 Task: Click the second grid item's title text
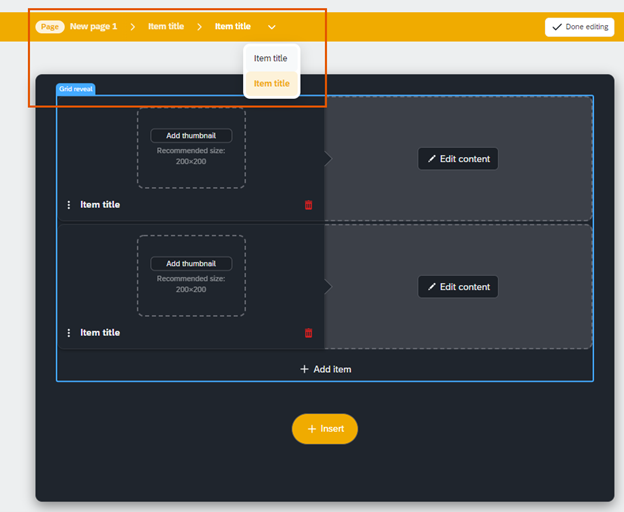[x=100, y=333]
